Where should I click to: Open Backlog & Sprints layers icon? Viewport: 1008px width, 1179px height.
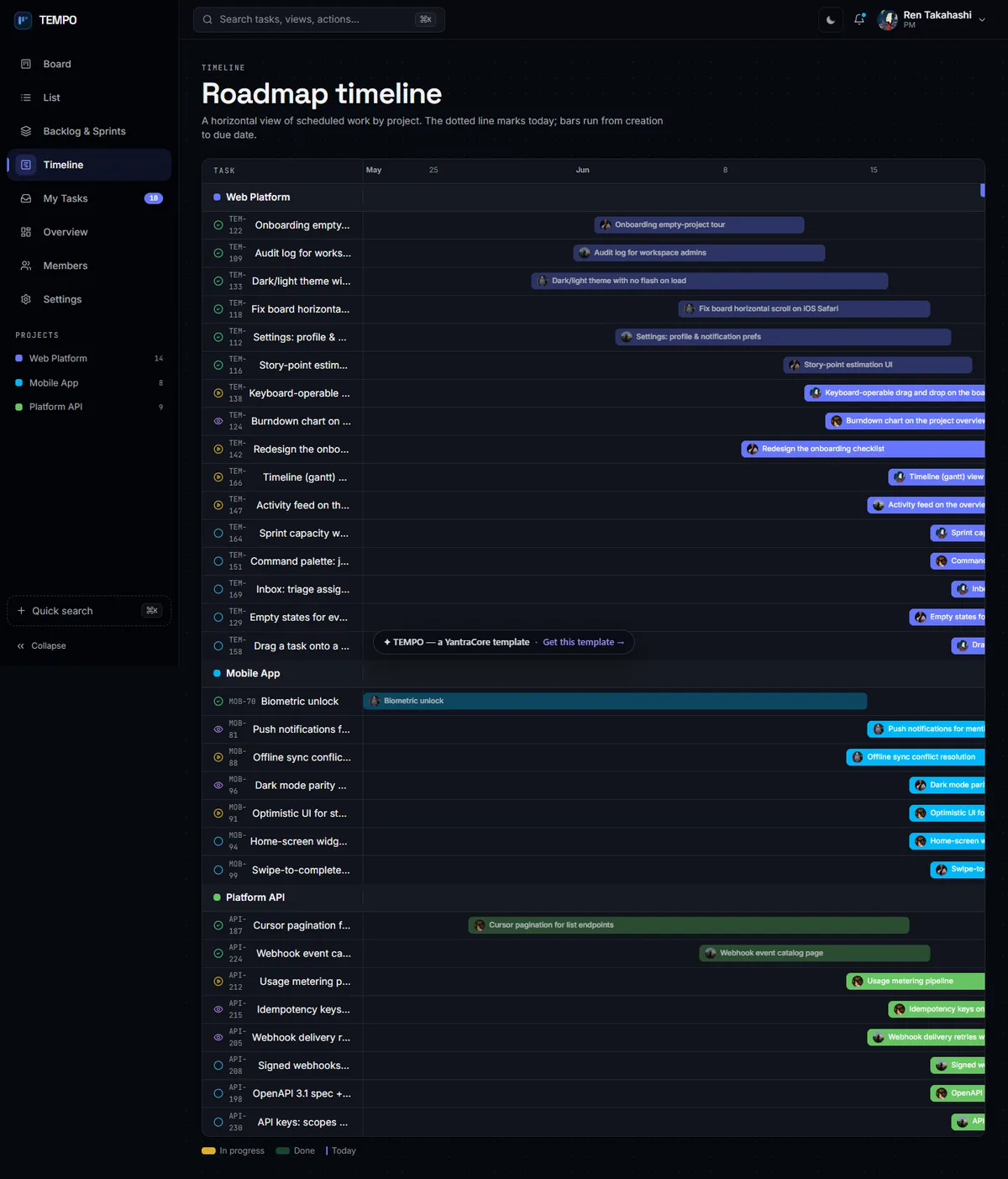[26, 131]
